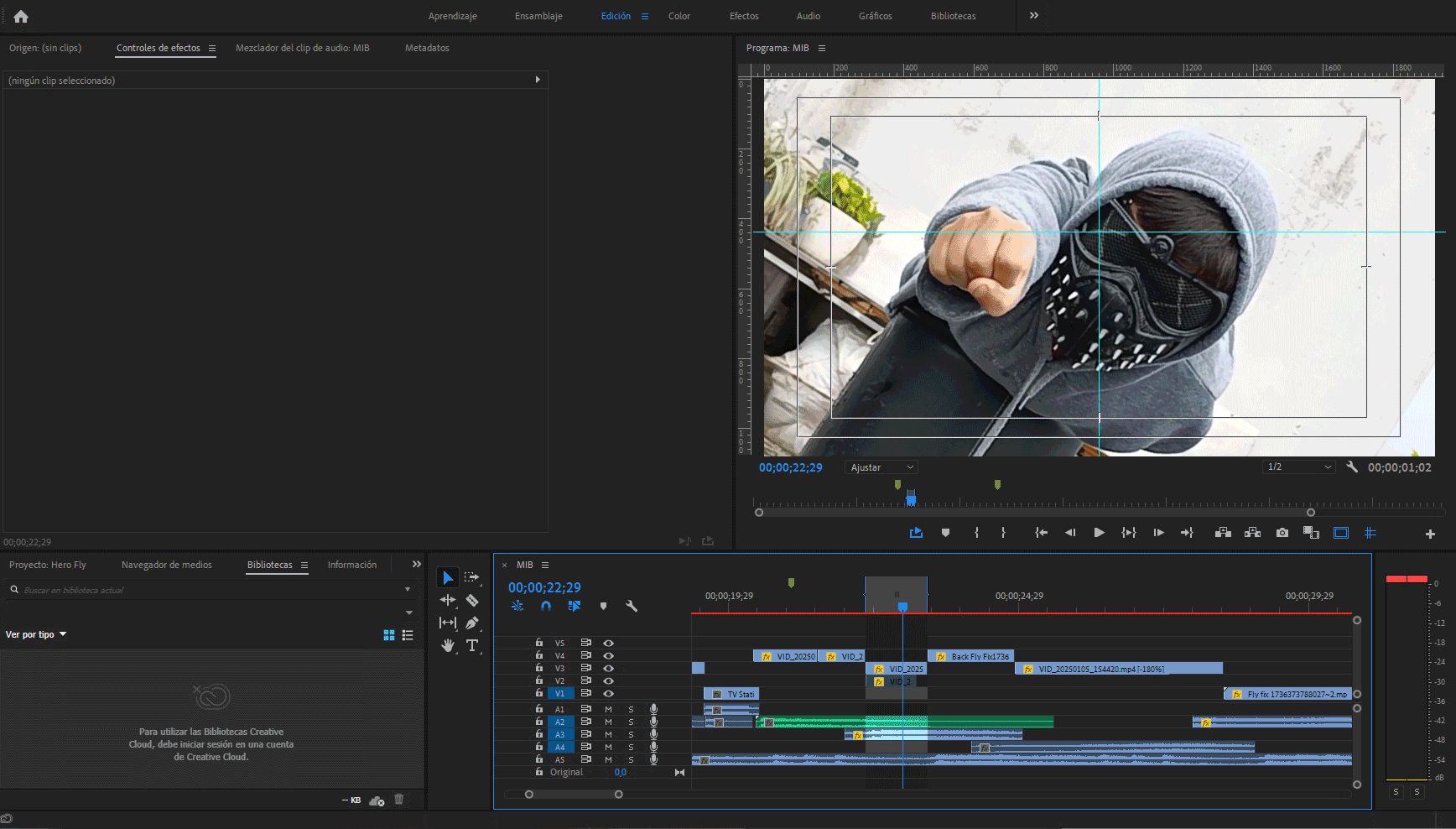Click the Buscar en biblioteca search field
The width and height of the screenshot is (1456, 829).
[x=210, y=590]
